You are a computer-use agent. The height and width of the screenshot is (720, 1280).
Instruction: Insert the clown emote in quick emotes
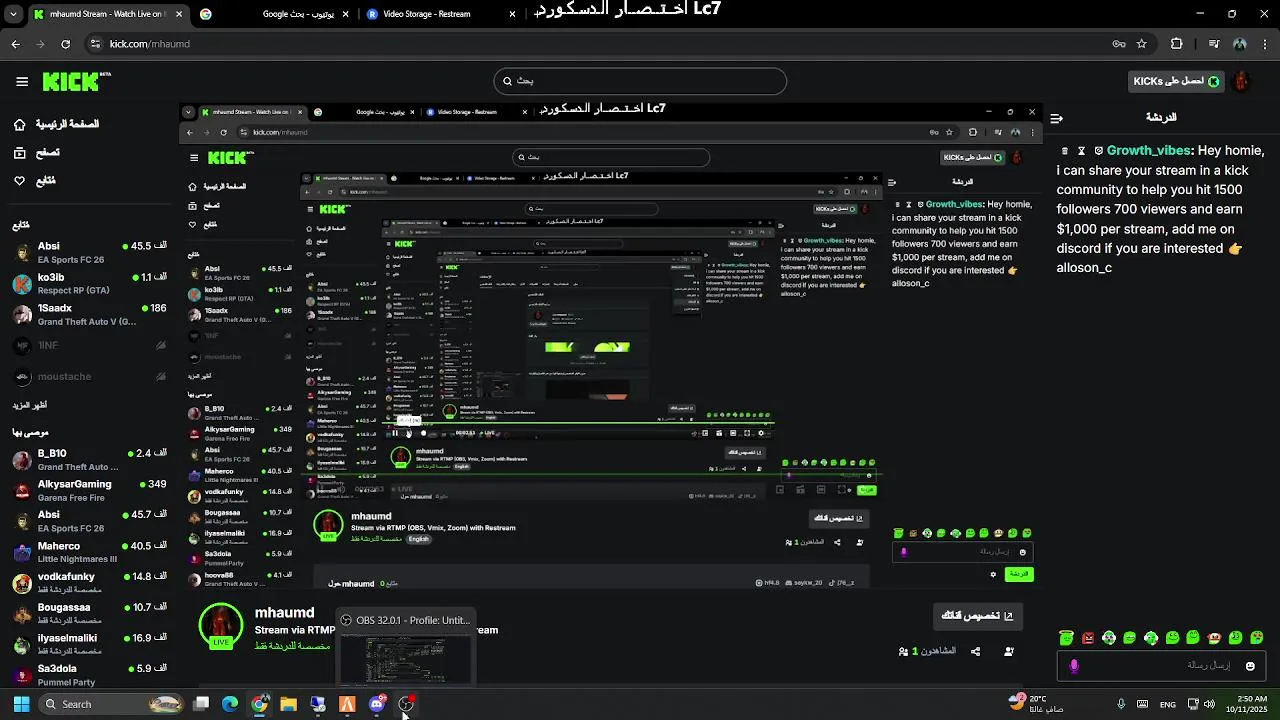click(x=1214, y=638)
